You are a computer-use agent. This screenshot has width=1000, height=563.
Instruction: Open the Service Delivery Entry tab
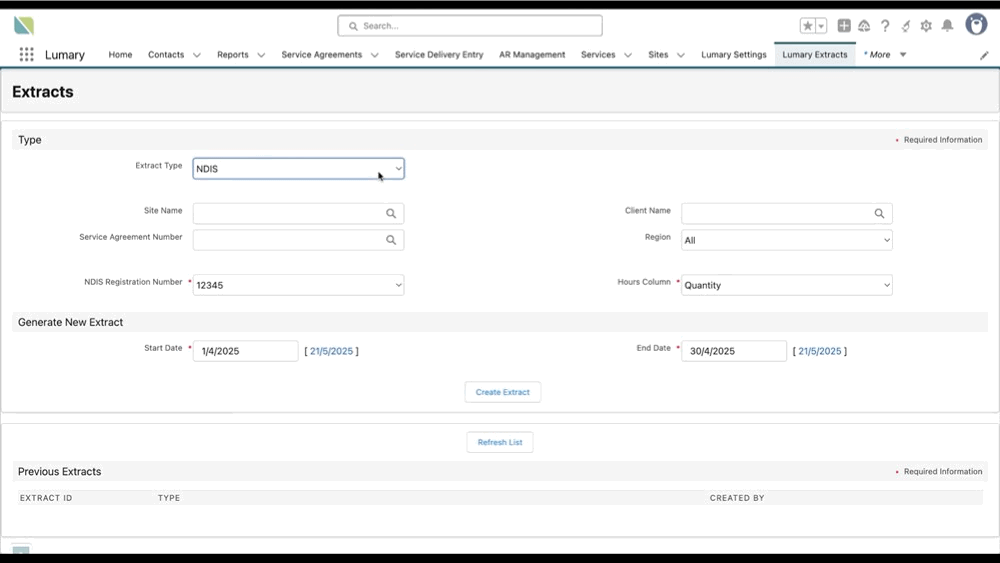coord(439,55)
